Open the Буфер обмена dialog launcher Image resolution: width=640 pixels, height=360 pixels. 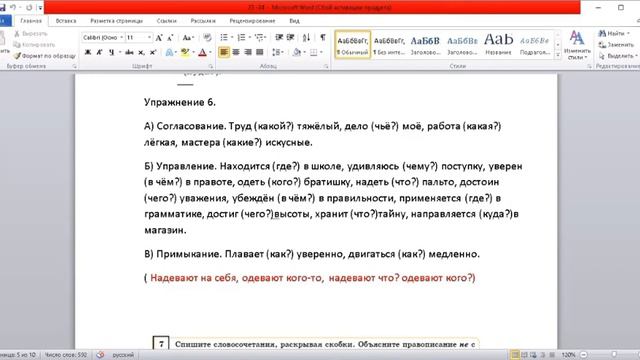[x=74, y=66]
